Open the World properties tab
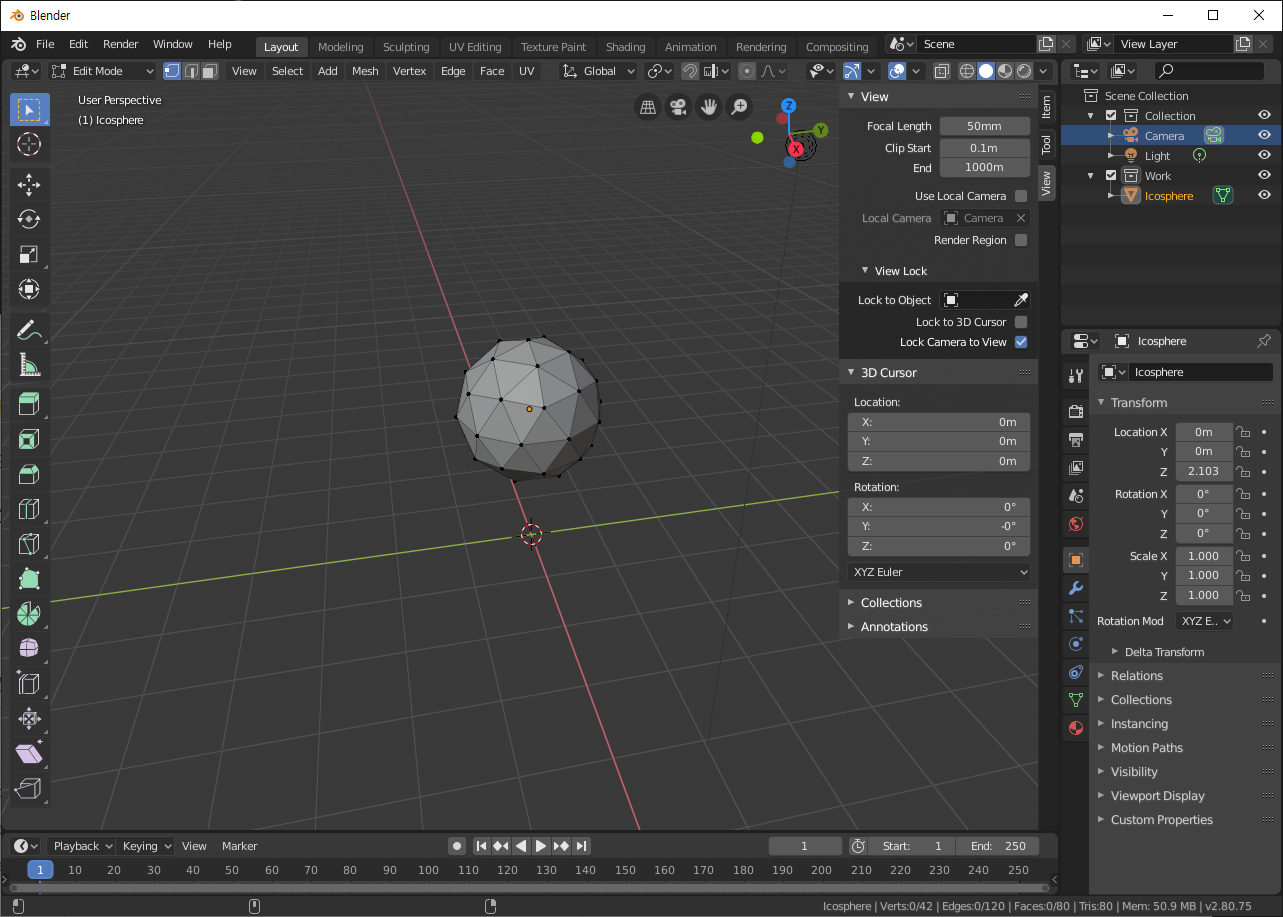The image size is (1283, 917). [x=1076, y=523]
